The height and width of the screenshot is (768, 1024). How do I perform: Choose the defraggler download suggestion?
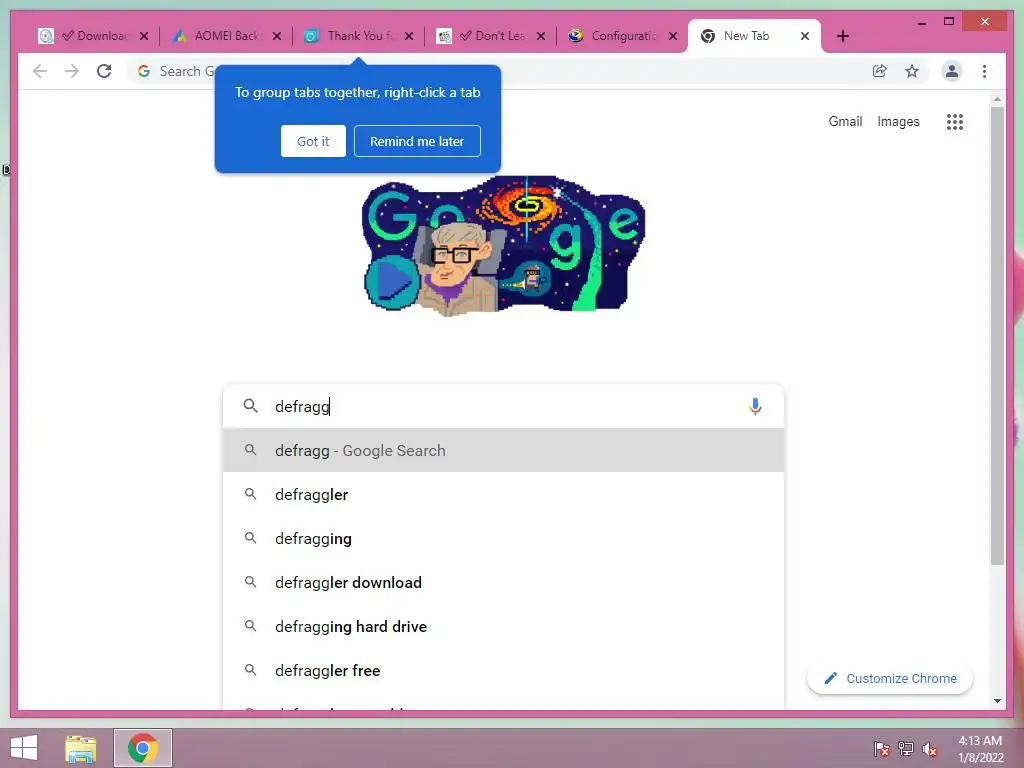503,583
